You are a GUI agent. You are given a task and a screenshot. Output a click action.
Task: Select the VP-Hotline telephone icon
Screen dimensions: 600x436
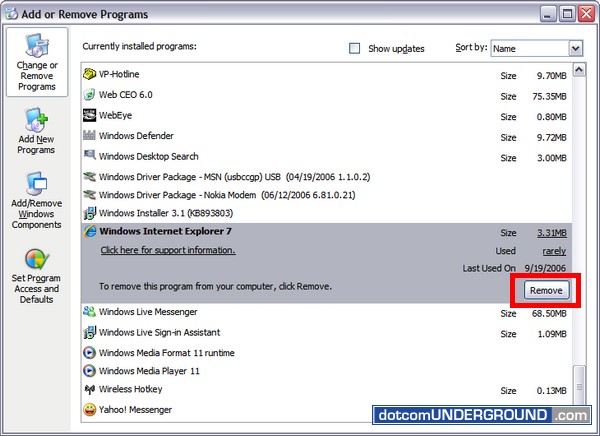tap(89, 74)
